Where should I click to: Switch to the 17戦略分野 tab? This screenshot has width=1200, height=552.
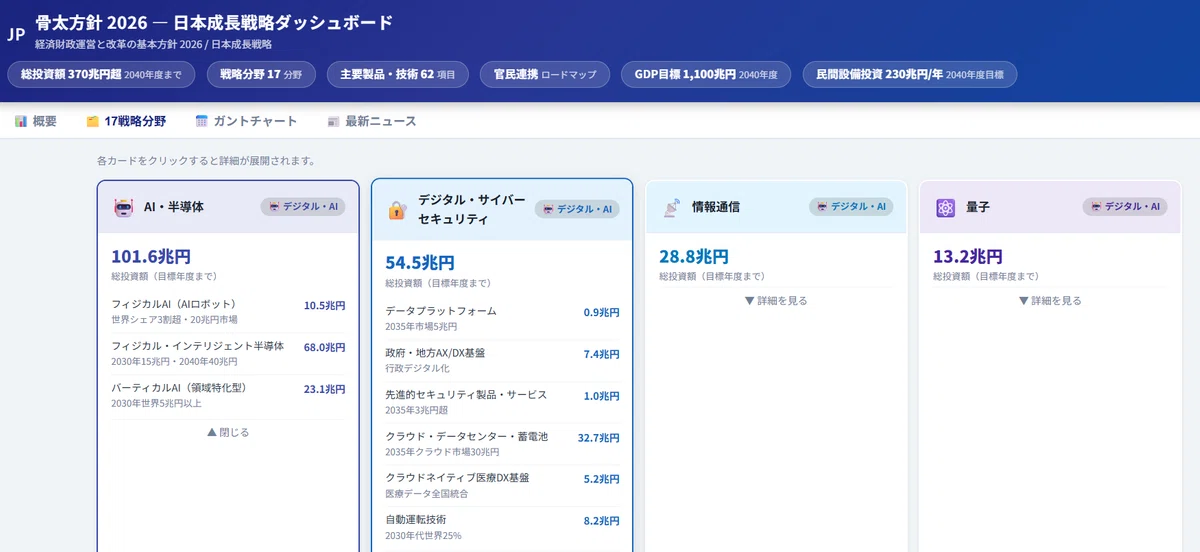[126, 121]
